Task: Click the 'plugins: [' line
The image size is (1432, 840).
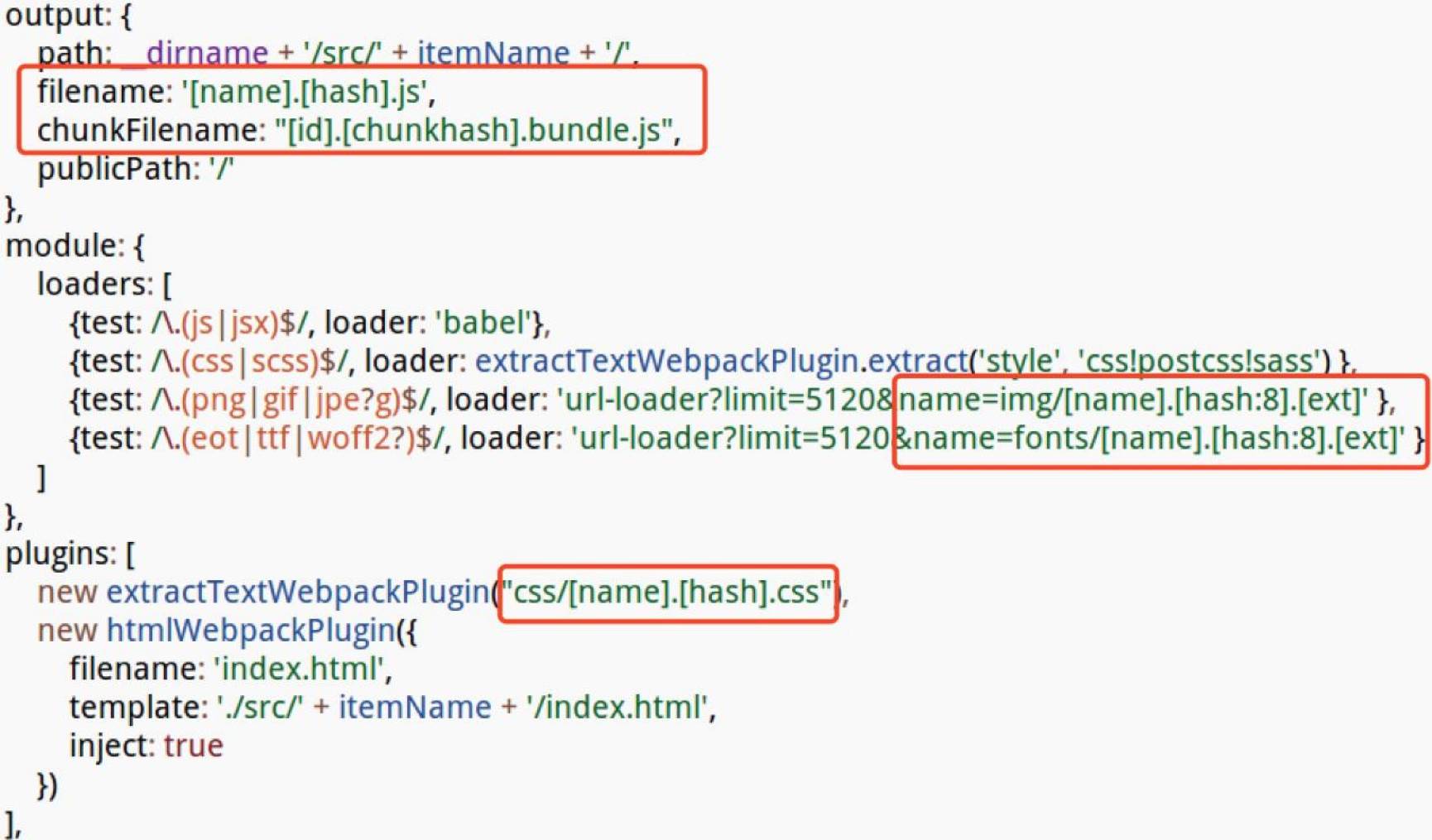Action: pos(70,554)
